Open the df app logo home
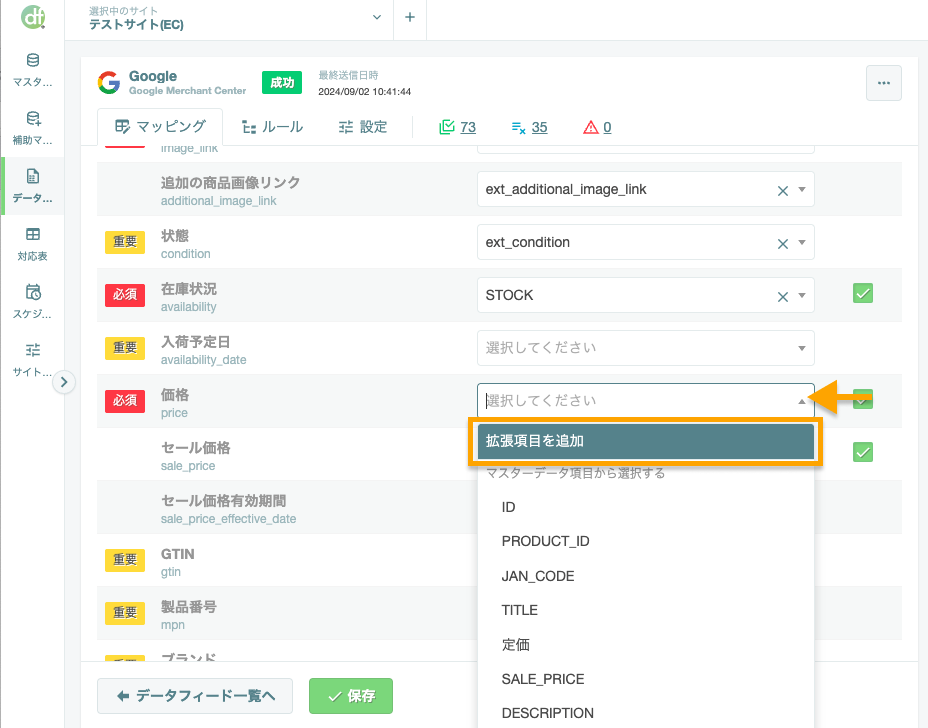This screenshot has height=728, width=928. coord(33,17)
